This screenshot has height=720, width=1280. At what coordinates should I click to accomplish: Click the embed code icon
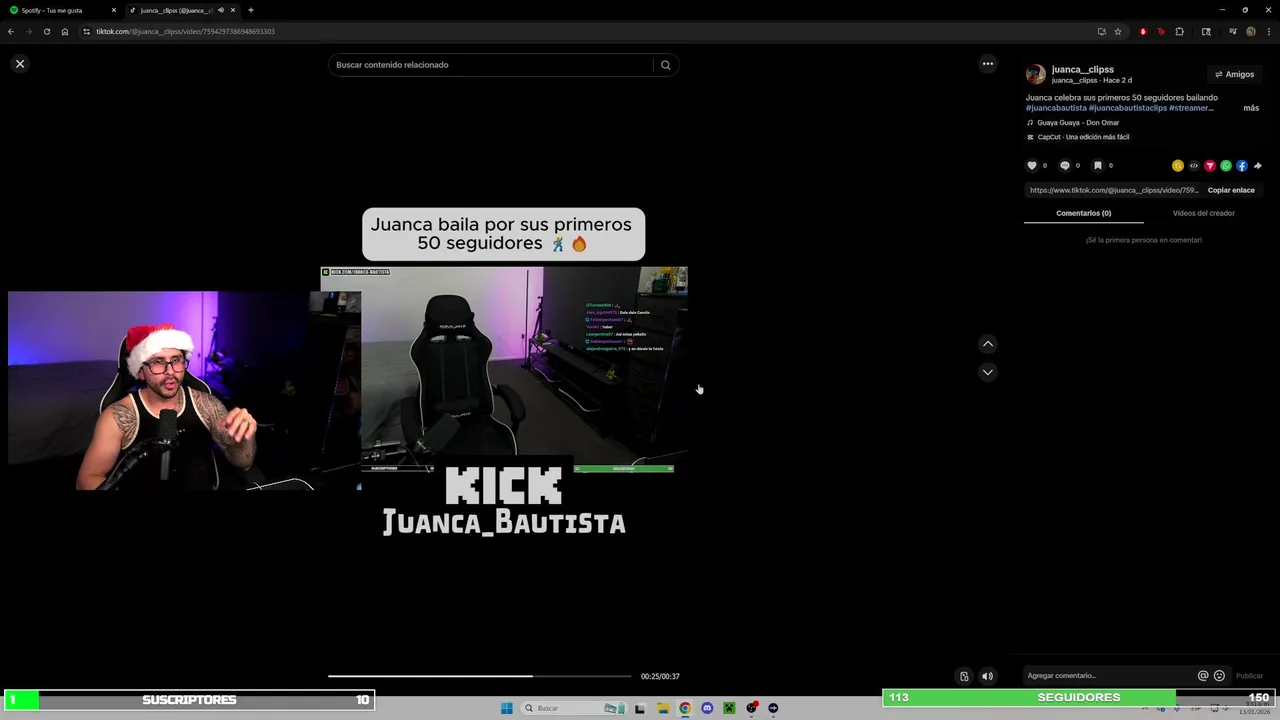coord(1194,166)
